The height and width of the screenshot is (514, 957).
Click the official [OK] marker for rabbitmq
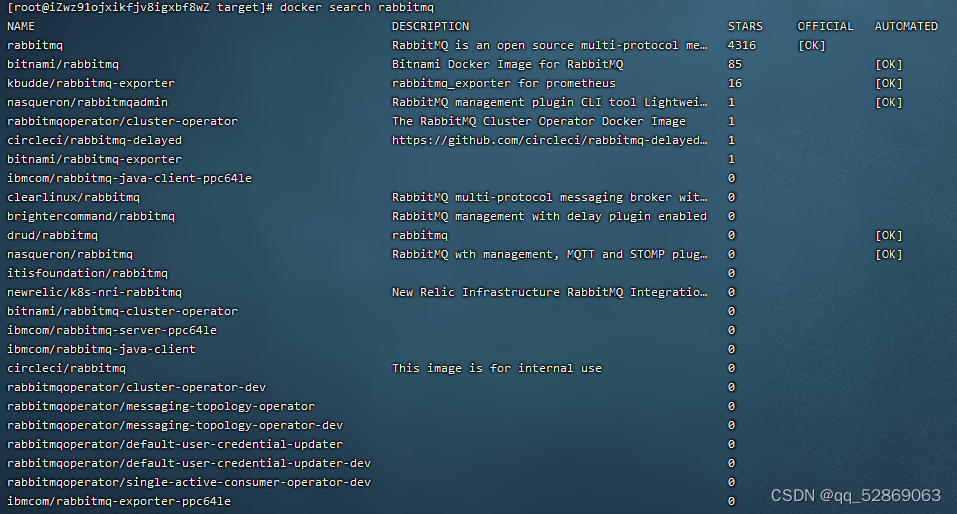point(812,45)
